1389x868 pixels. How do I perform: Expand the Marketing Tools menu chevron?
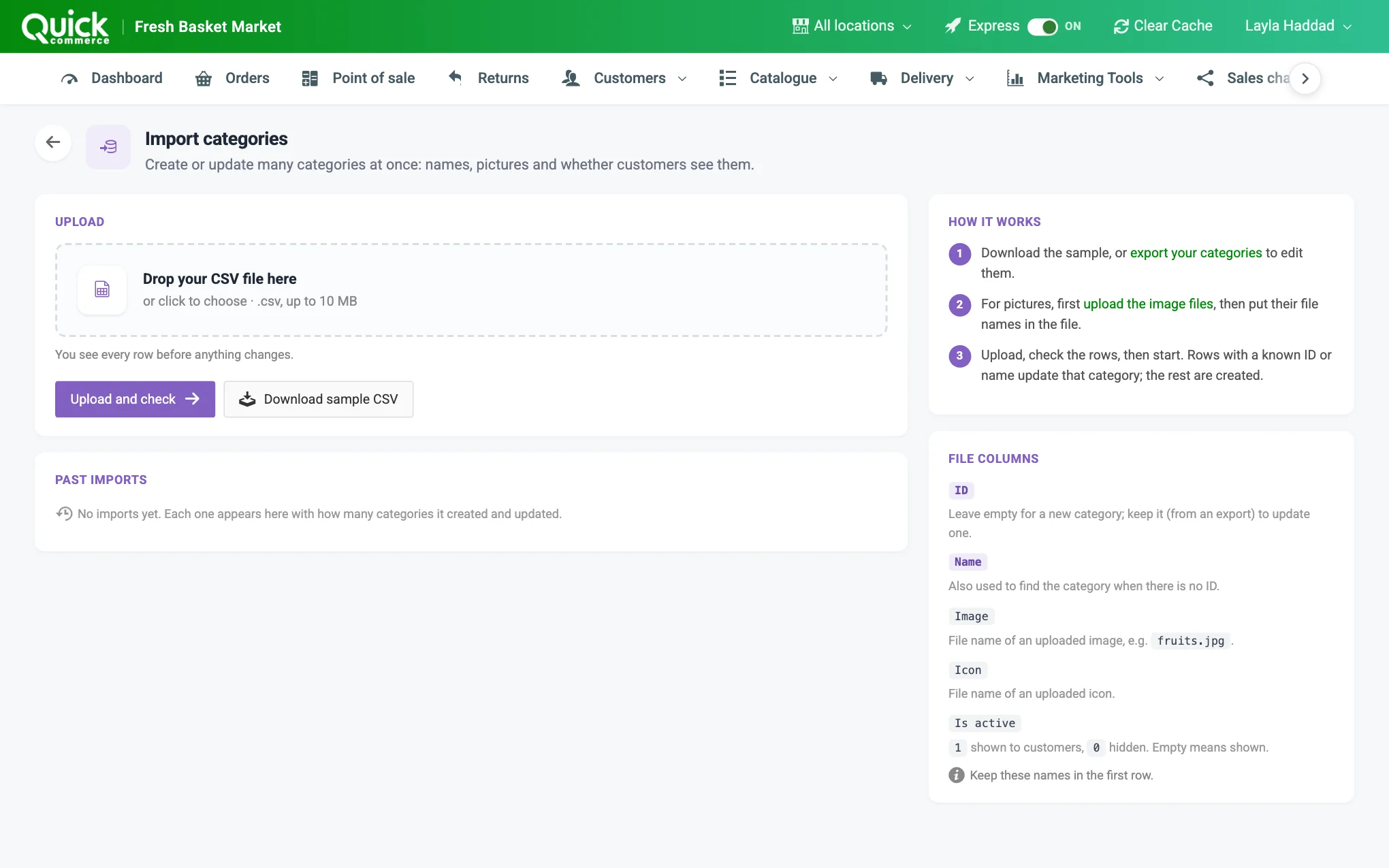point(1160,79)
